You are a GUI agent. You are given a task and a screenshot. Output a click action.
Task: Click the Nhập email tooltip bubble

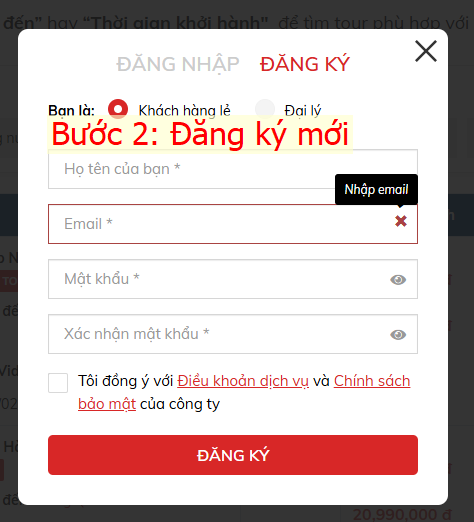(376, 189)
